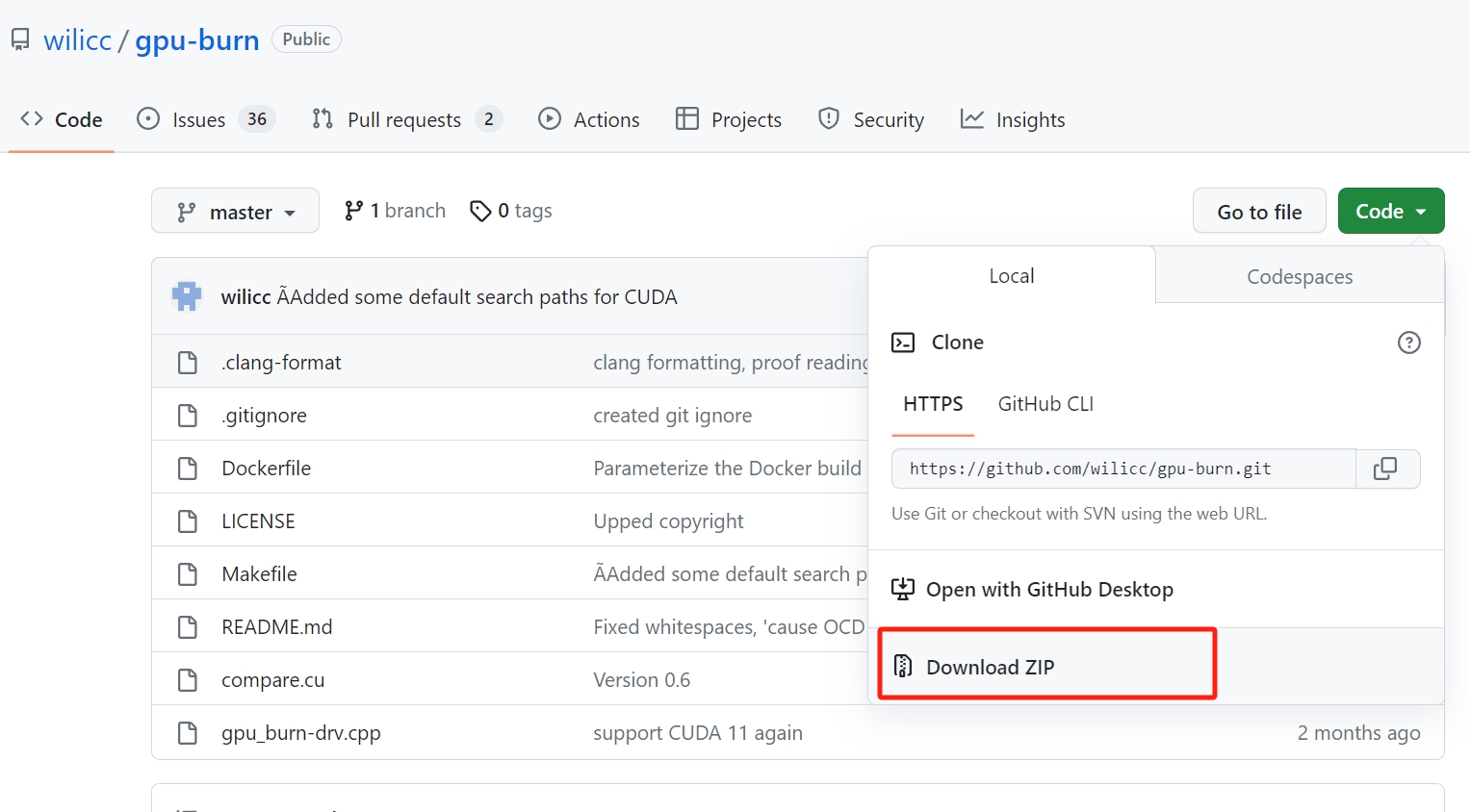The width and height of the screenshot is (1470, 812).
Task: Click the Download ZIP zip-file icon
Action: click(902, 665)
